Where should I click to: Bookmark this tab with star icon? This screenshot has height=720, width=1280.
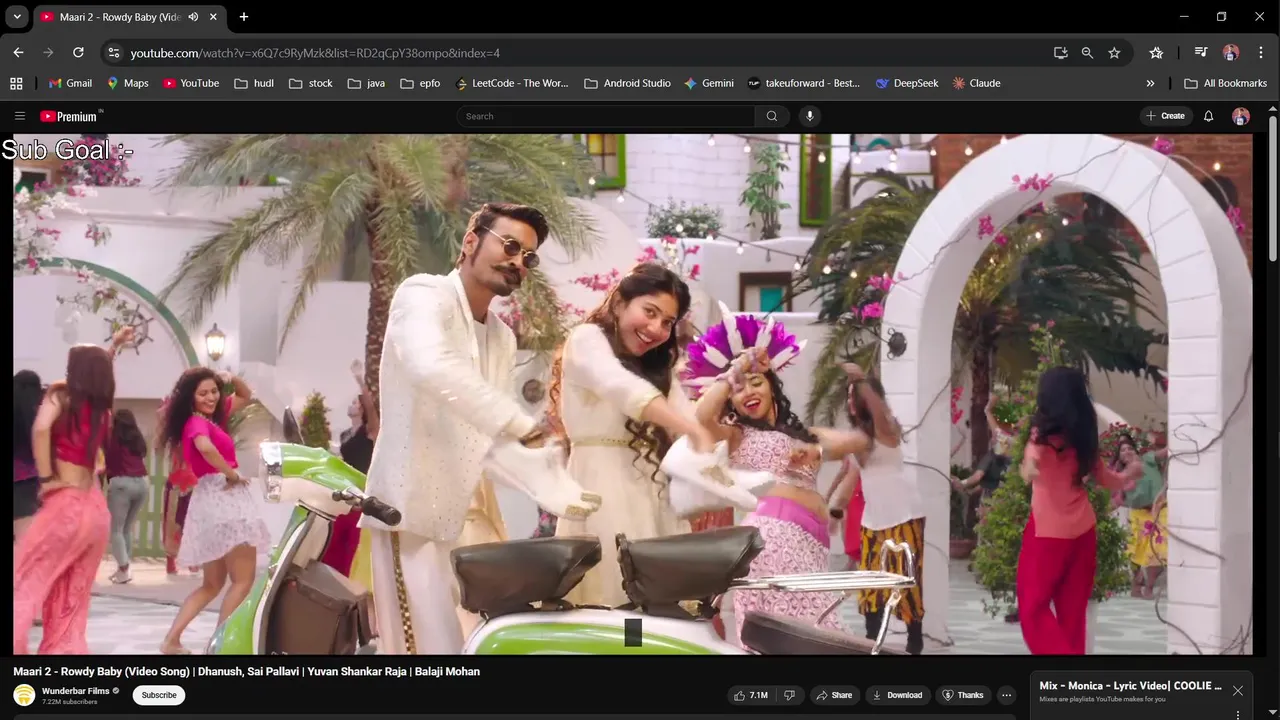(x=1114, y=53)
